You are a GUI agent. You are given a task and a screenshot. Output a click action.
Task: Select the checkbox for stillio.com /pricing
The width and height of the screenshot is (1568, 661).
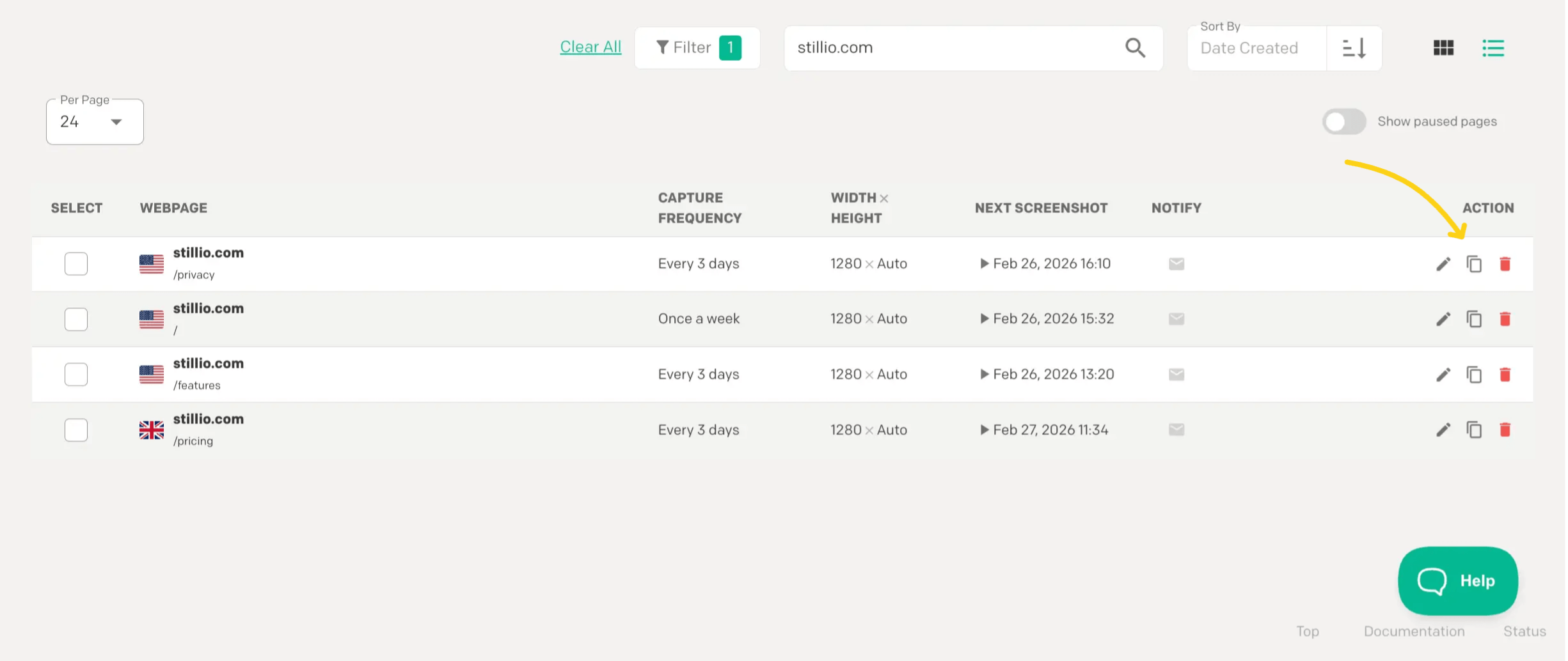(x=76, y=430)
